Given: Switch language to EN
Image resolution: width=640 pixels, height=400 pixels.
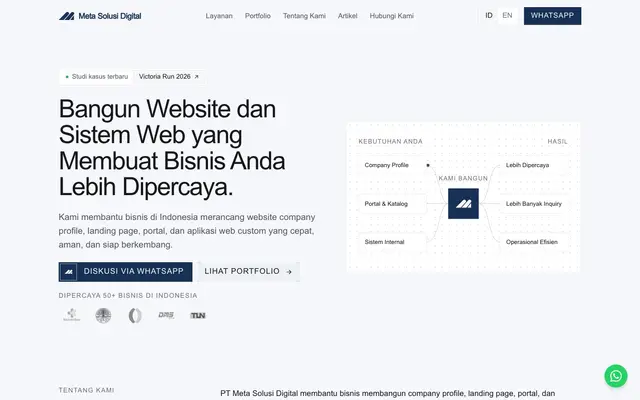Looking at the screenshot, I should click(x=507, y=16).
